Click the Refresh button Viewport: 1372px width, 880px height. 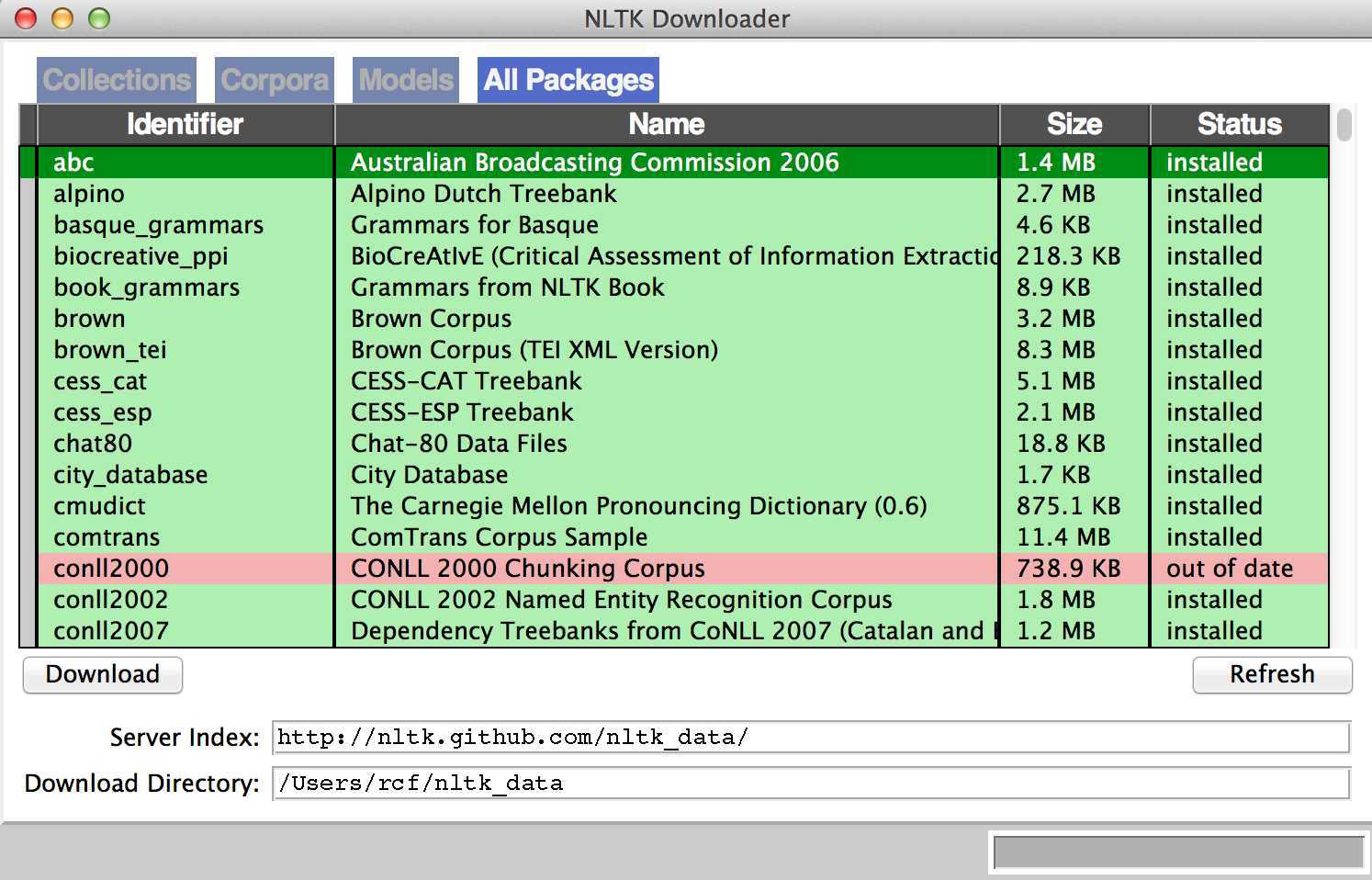1272,674
